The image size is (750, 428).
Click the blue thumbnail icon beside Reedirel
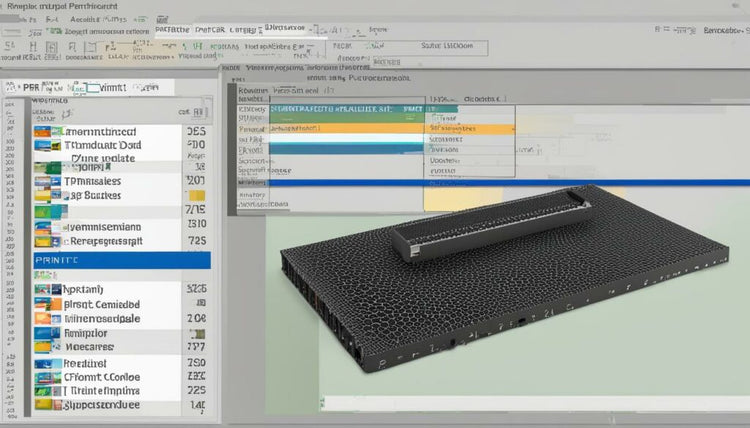point(48,363)
